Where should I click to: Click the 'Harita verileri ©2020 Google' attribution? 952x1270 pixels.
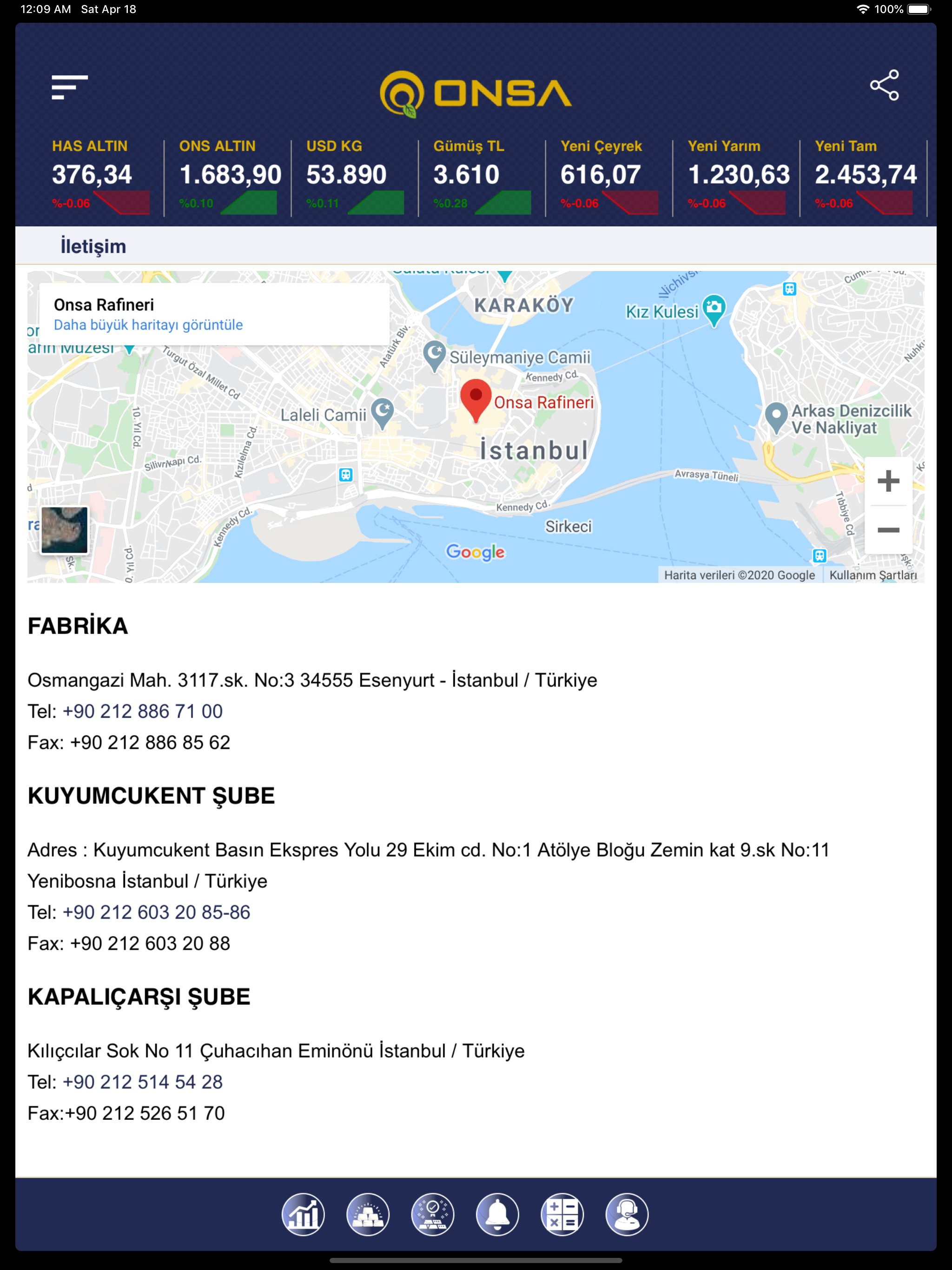coord(740,575)
